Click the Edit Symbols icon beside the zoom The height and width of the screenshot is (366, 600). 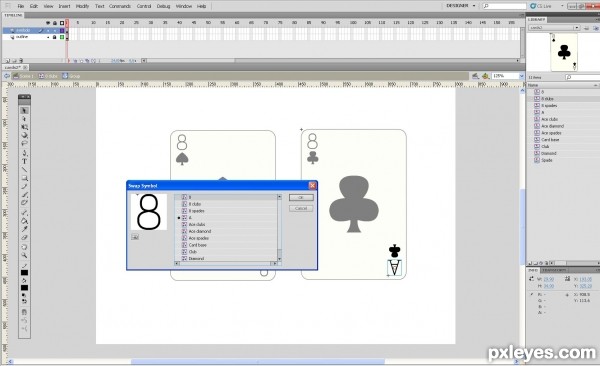point(485,76)
